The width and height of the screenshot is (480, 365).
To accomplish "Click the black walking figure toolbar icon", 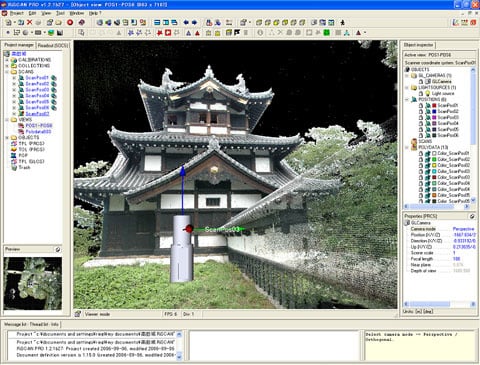I will point(343,22).
